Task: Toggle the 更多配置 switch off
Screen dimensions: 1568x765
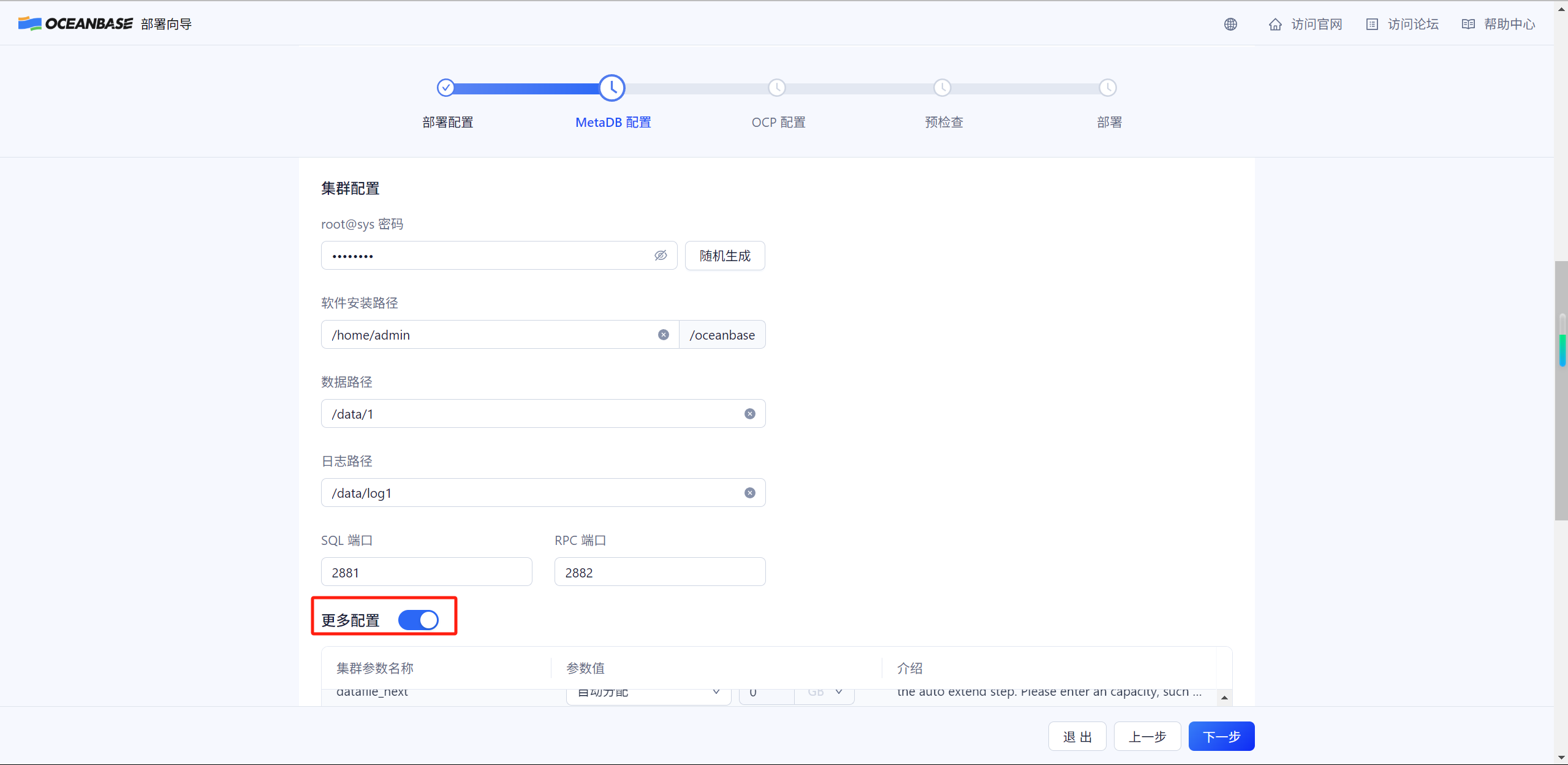Action: [x=419, y=620]
